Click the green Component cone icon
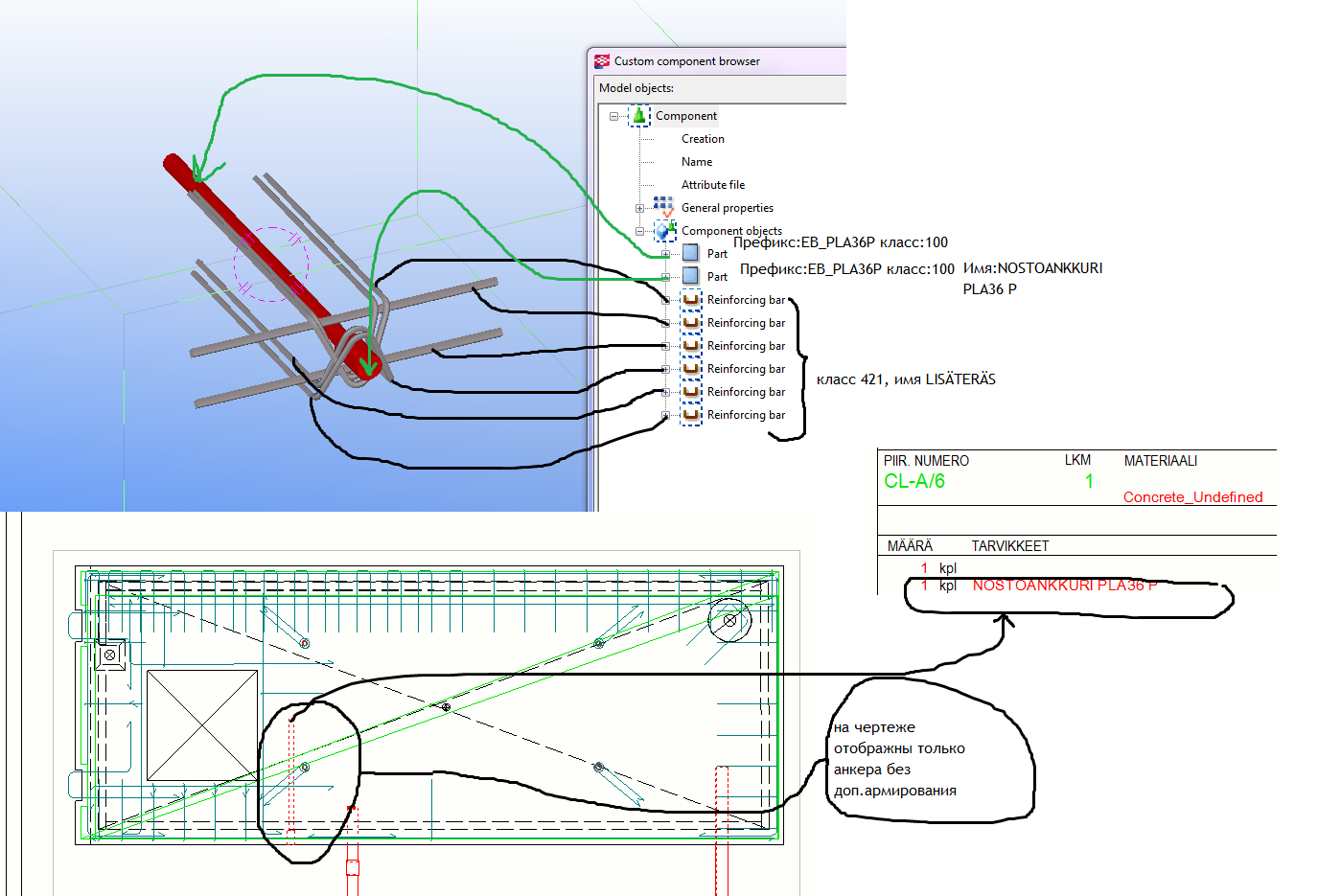This screenshot has height=896, width=1318. pyautogui.click(x=639, y=116)
